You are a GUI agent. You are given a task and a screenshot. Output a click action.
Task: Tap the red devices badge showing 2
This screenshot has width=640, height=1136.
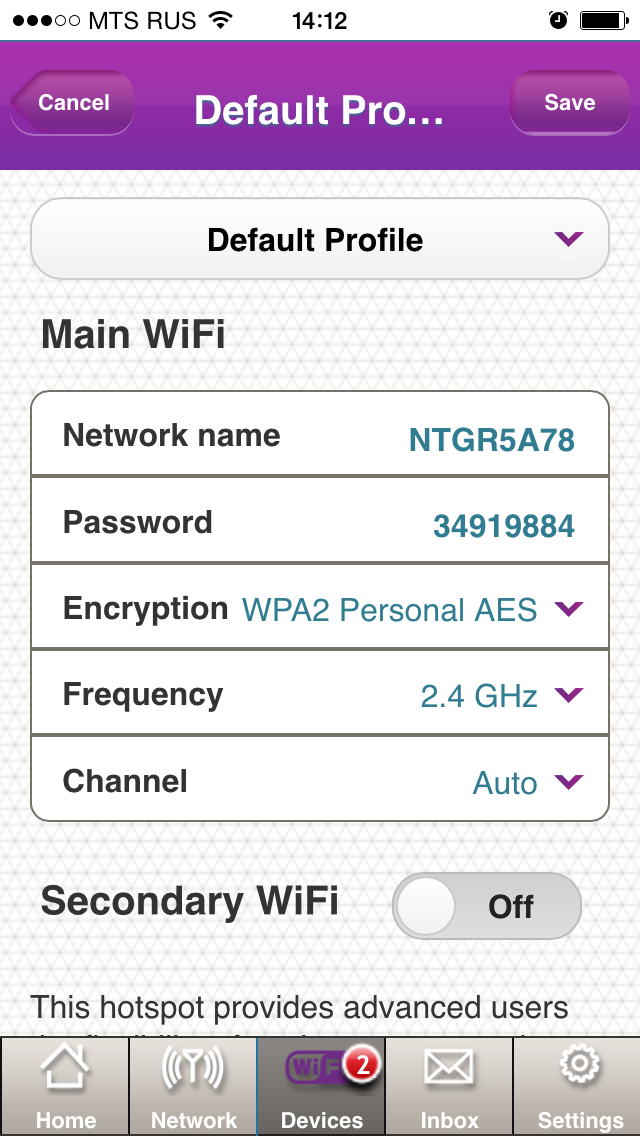[x=362, y=1066]
